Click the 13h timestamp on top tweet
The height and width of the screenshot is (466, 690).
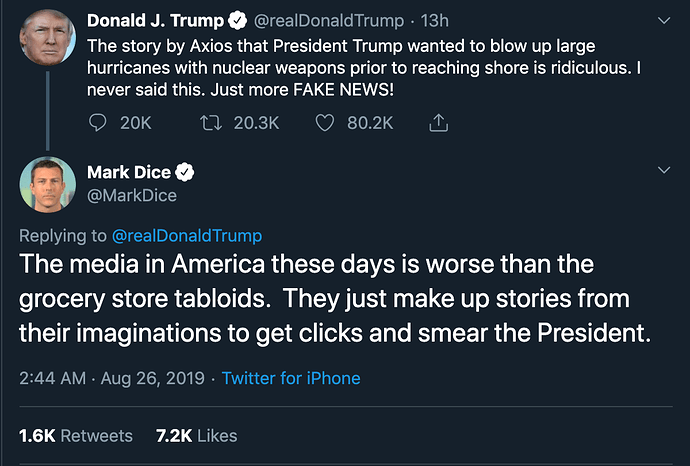[435, 20]
